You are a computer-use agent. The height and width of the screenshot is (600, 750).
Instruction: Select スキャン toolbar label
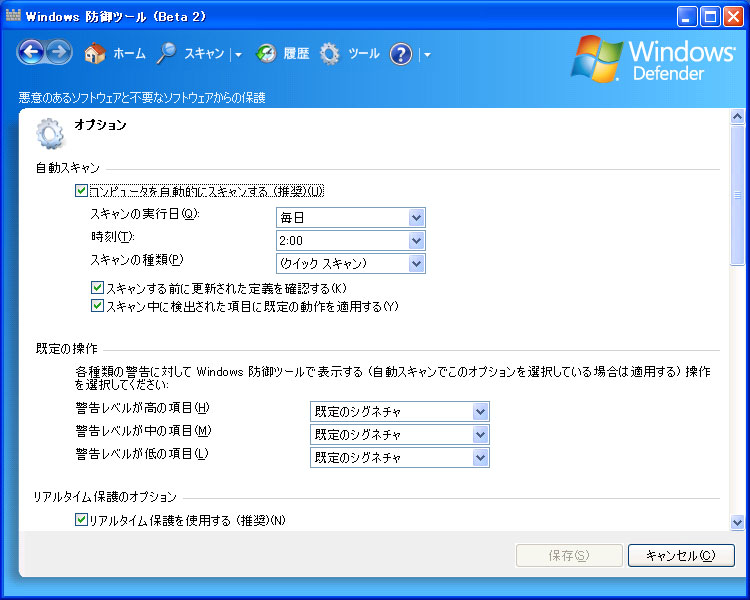point(204,54)
